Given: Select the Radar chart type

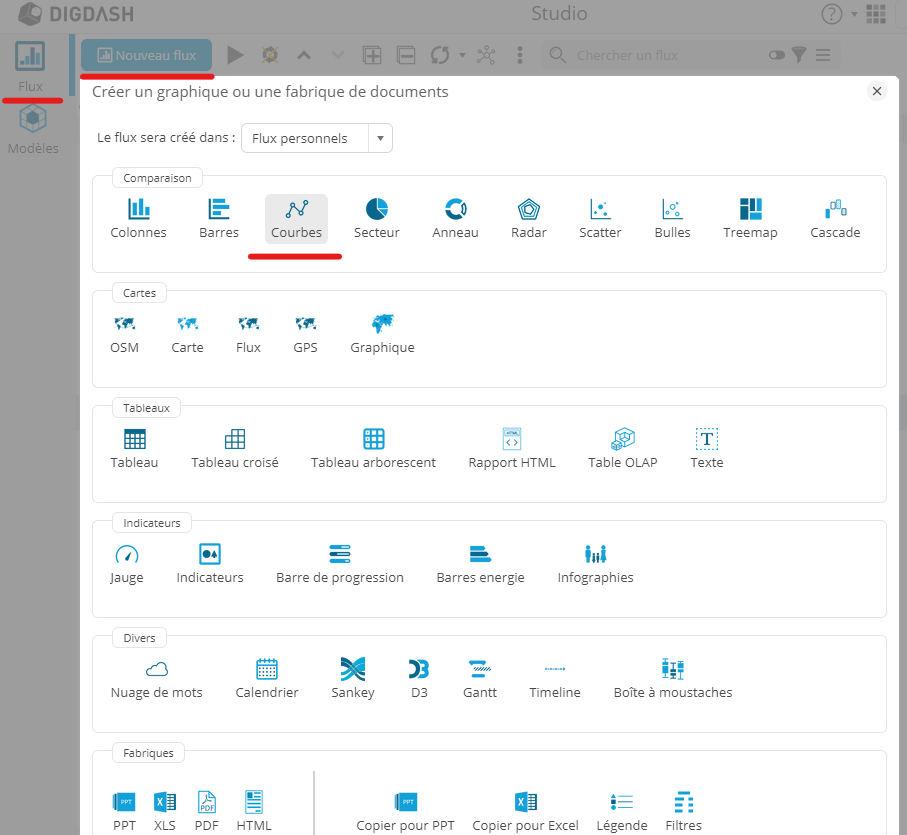Looking at the screenshot, I should pyautogui.click(x=528, y=219).
